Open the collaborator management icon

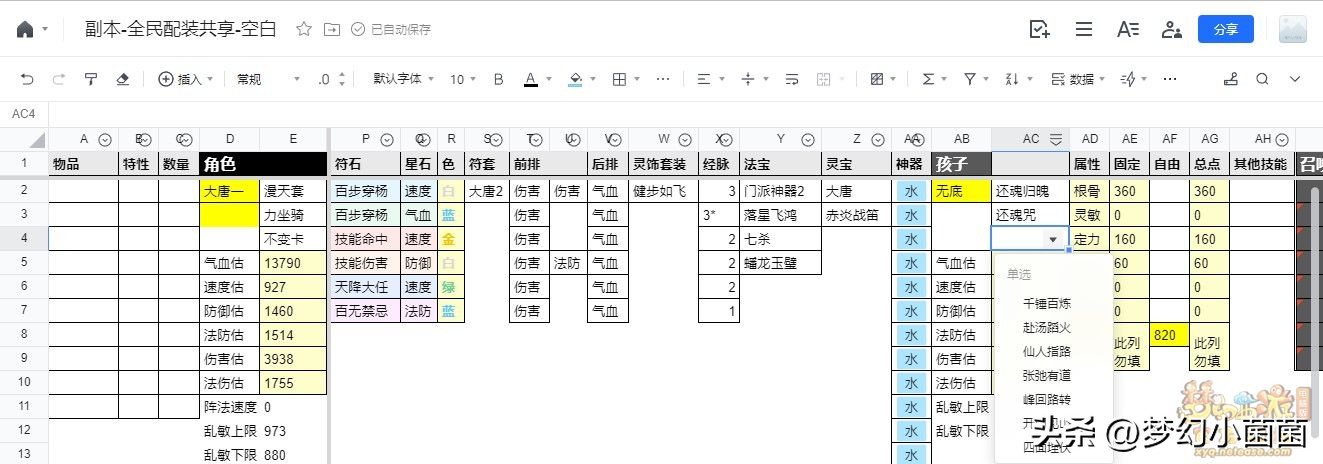[1171, 29]
